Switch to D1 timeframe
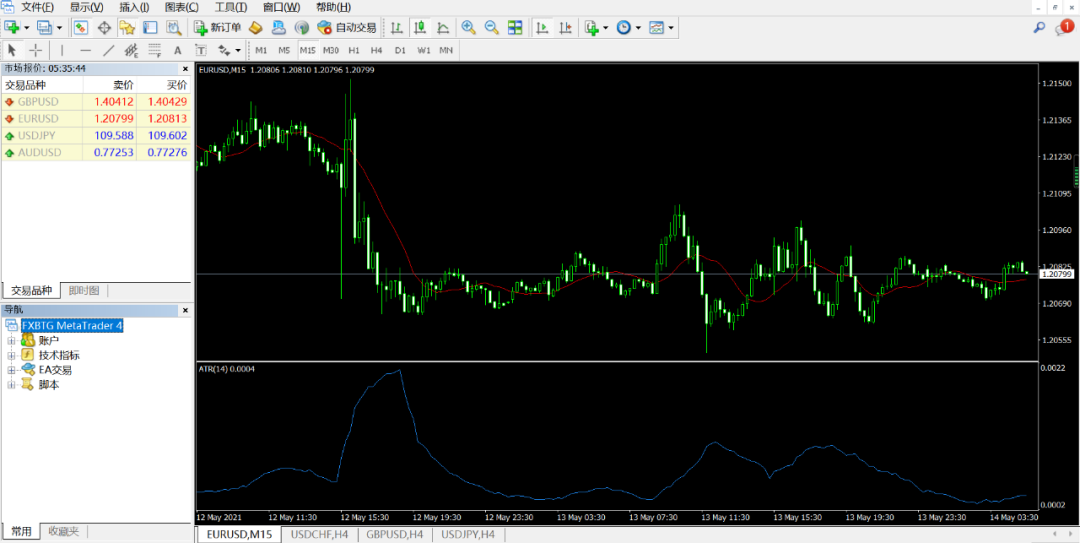 coord(399,50)
